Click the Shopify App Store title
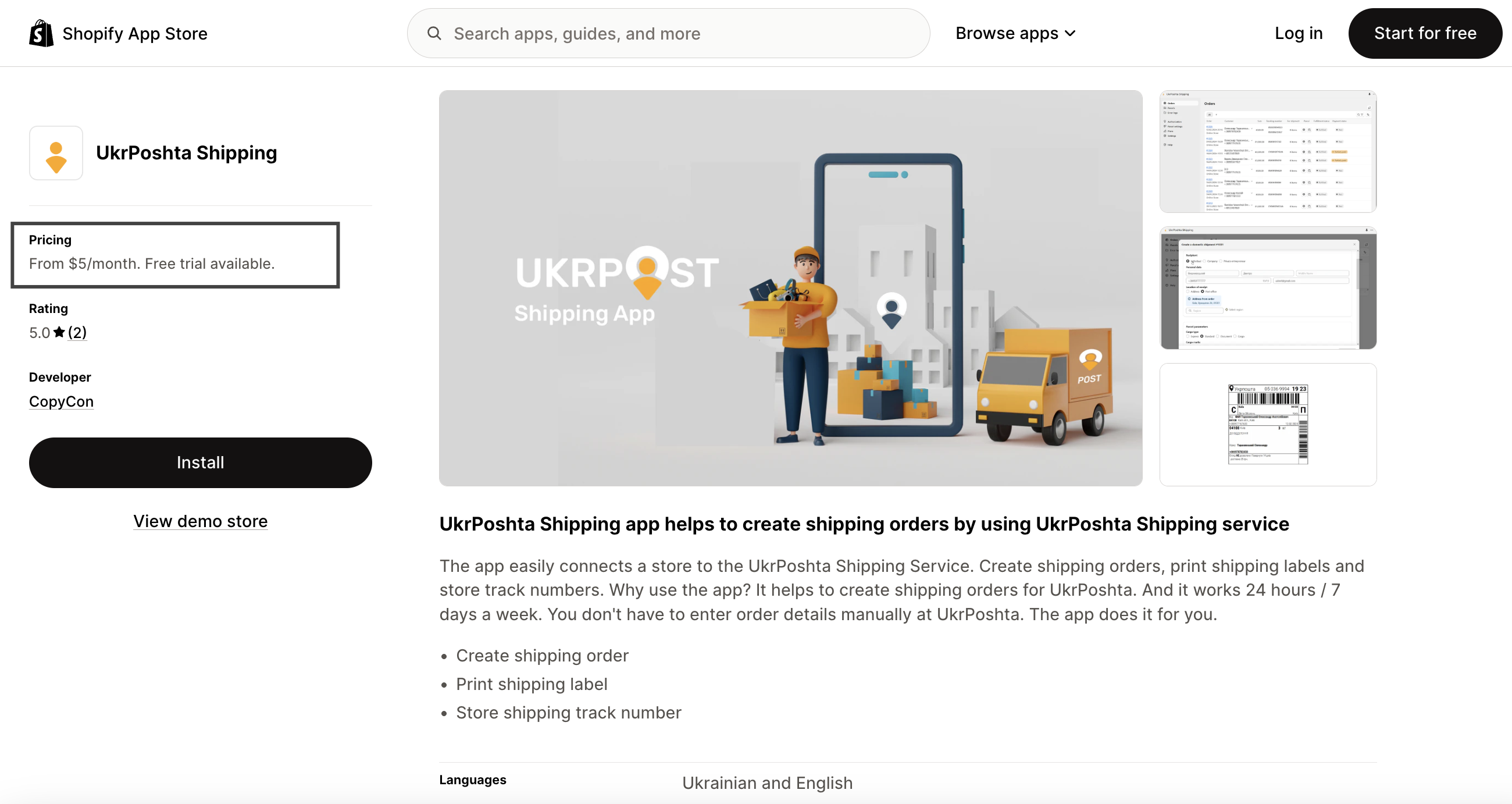Screen dimensions: 1512x804 click(135, 34)
